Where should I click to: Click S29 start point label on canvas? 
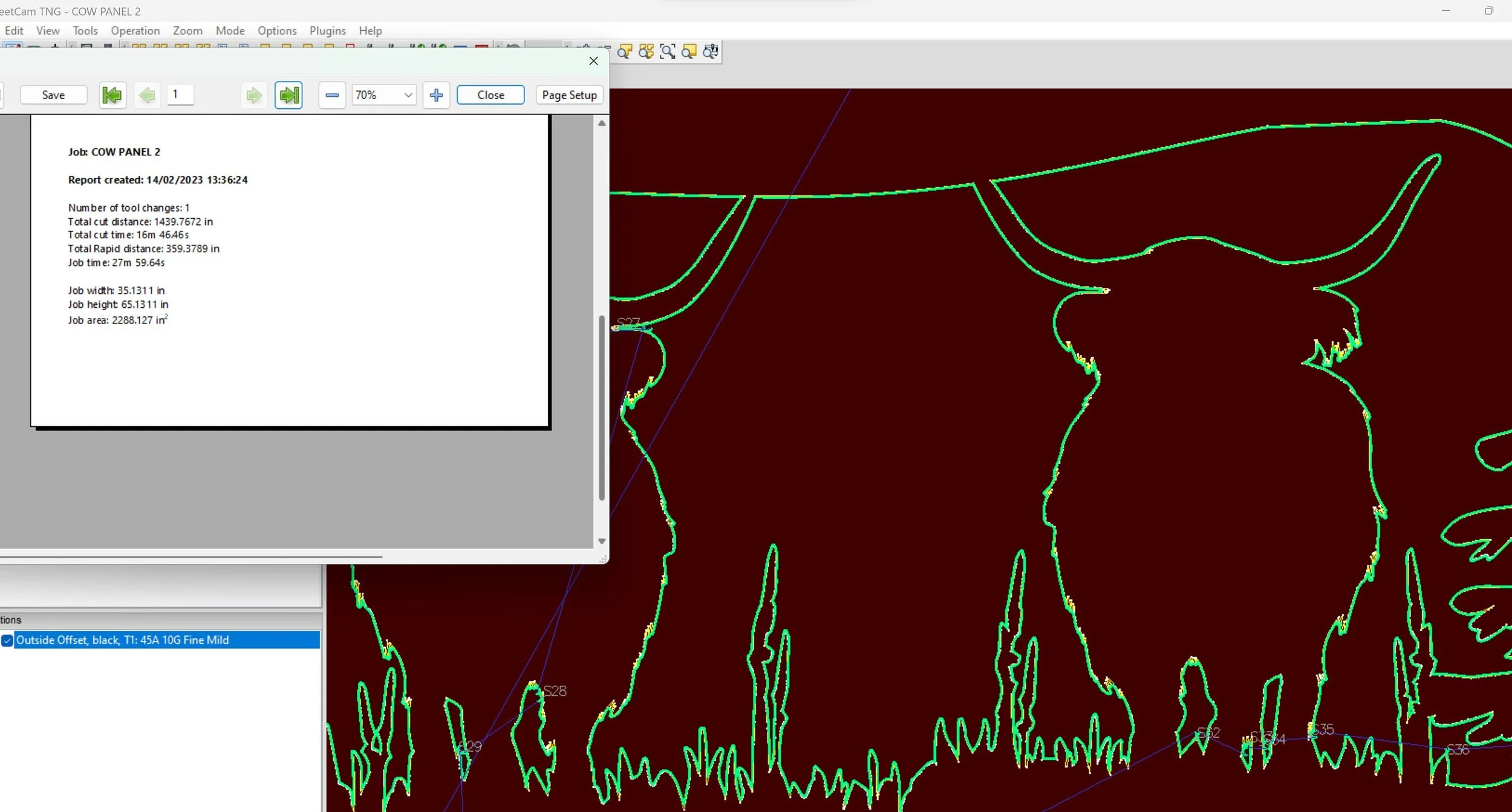pos(470,747)
